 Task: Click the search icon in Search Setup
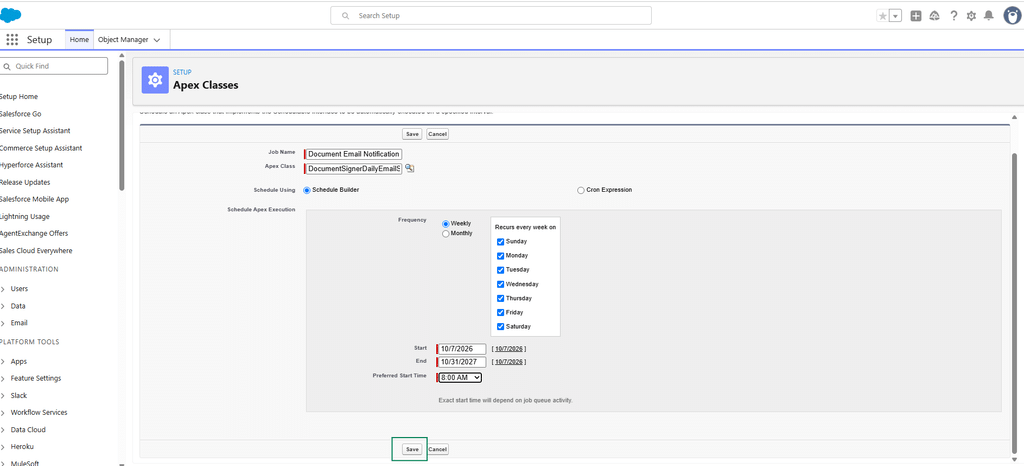(345, 16)
